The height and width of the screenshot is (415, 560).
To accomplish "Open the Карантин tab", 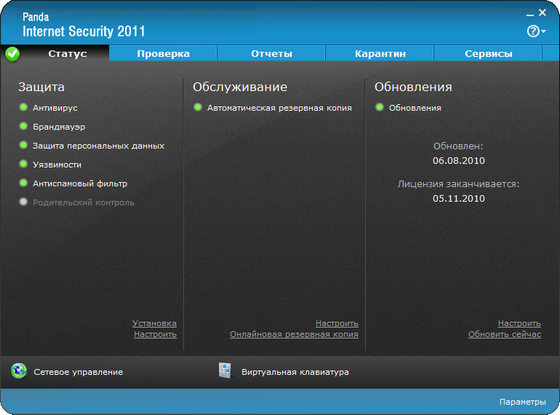I will point(380,54).
